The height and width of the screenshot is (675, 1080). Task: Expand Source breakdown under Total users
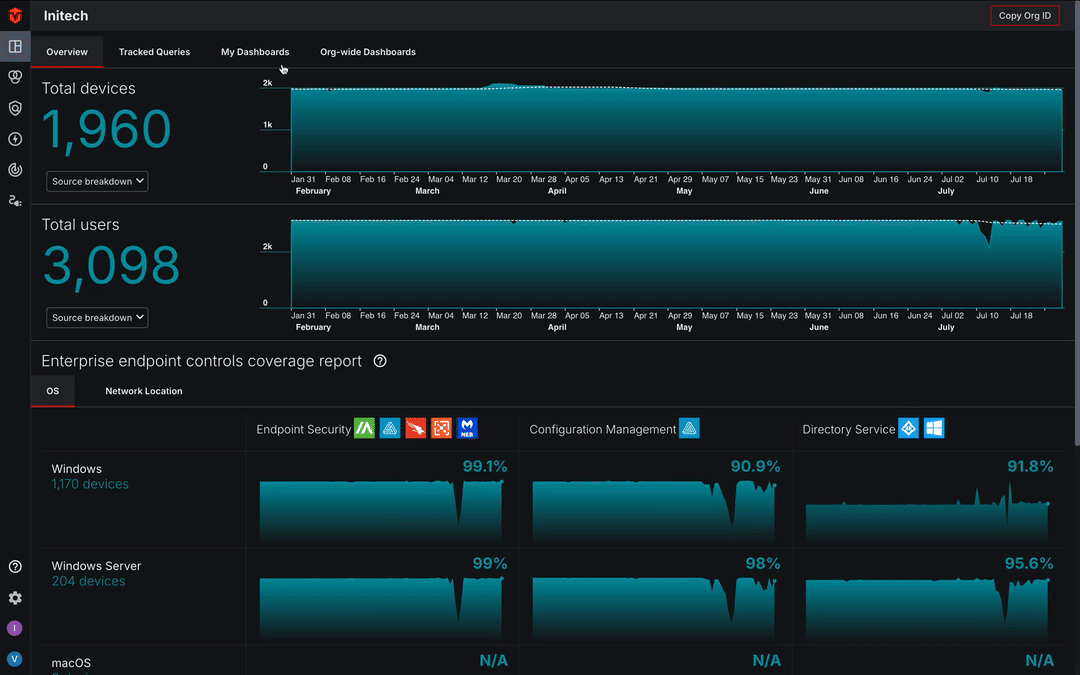tap(97, 318)
